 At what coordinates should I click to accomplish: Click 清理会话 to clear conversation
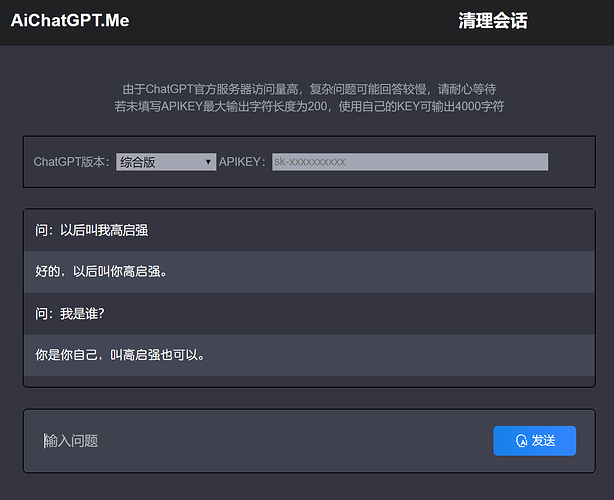click(x=492, y=21)
